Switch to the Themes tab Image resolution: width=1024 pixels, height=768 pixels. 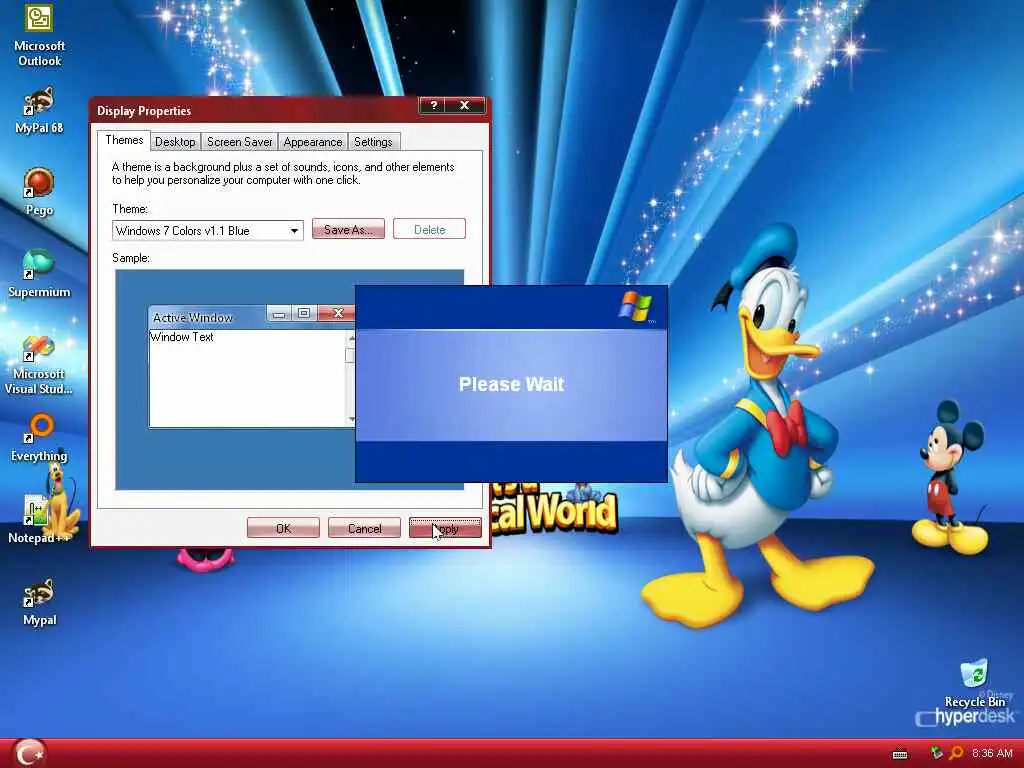coord(124,140)
